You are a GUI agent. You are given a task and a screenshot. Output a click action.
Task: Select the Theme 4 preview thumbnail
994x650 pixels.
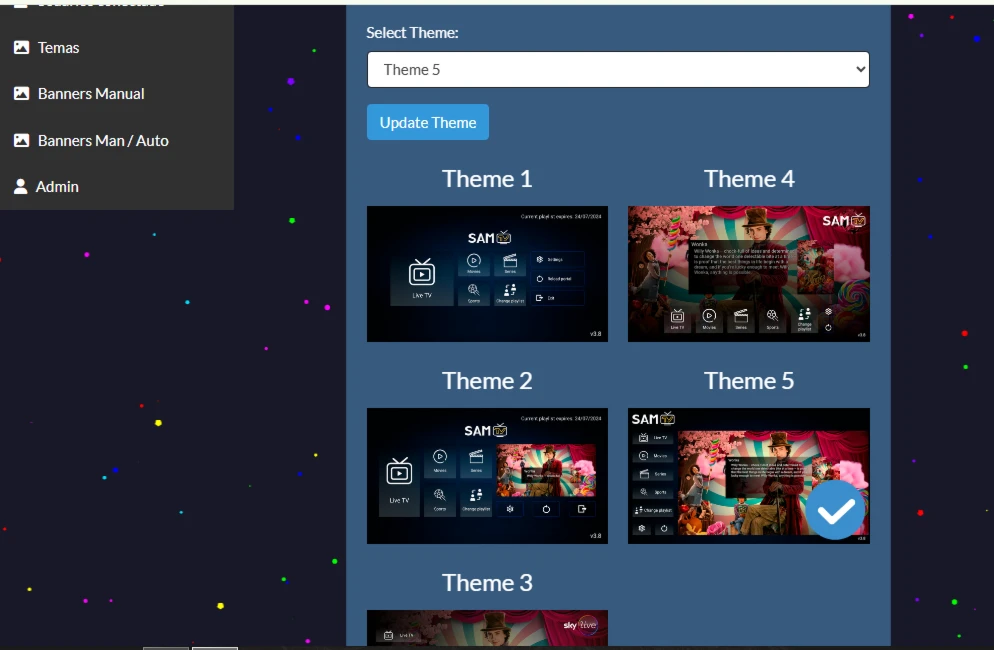click(749, 274)
